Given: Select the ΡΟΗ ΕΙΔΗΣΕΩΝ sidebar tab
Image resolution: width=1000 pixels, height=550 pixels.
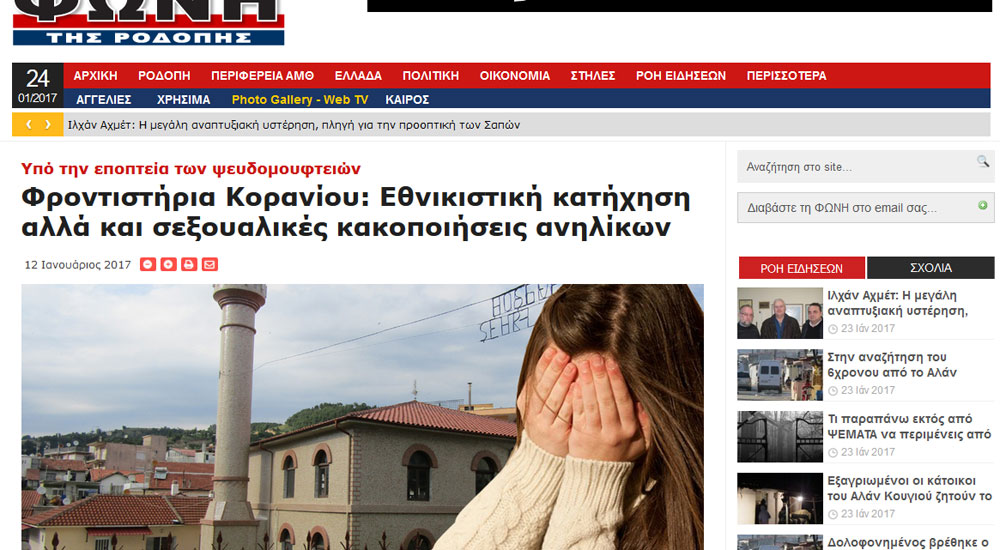Looking at the screenshot, I should (801, 268).
